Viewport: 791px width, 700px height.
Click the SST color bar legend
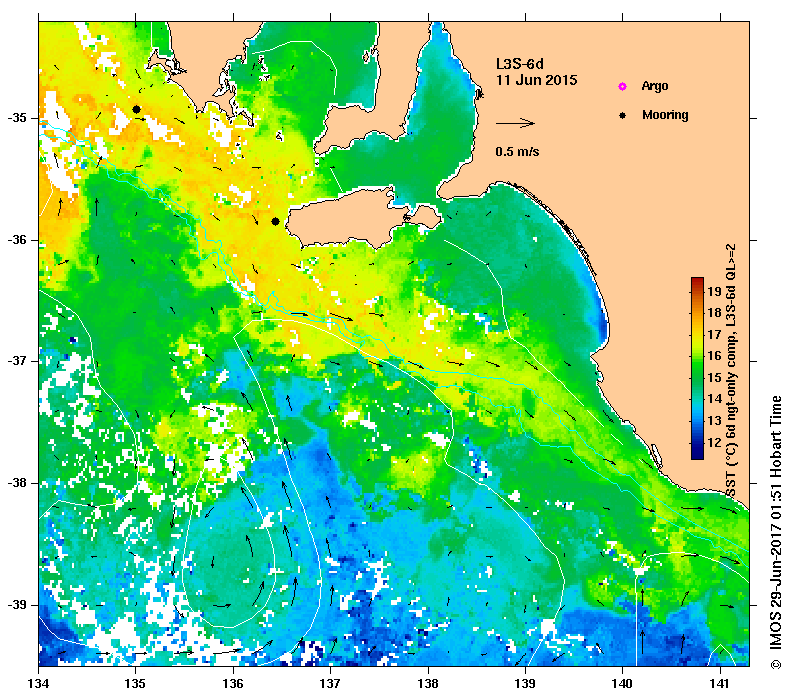click(x=697, y=369)
